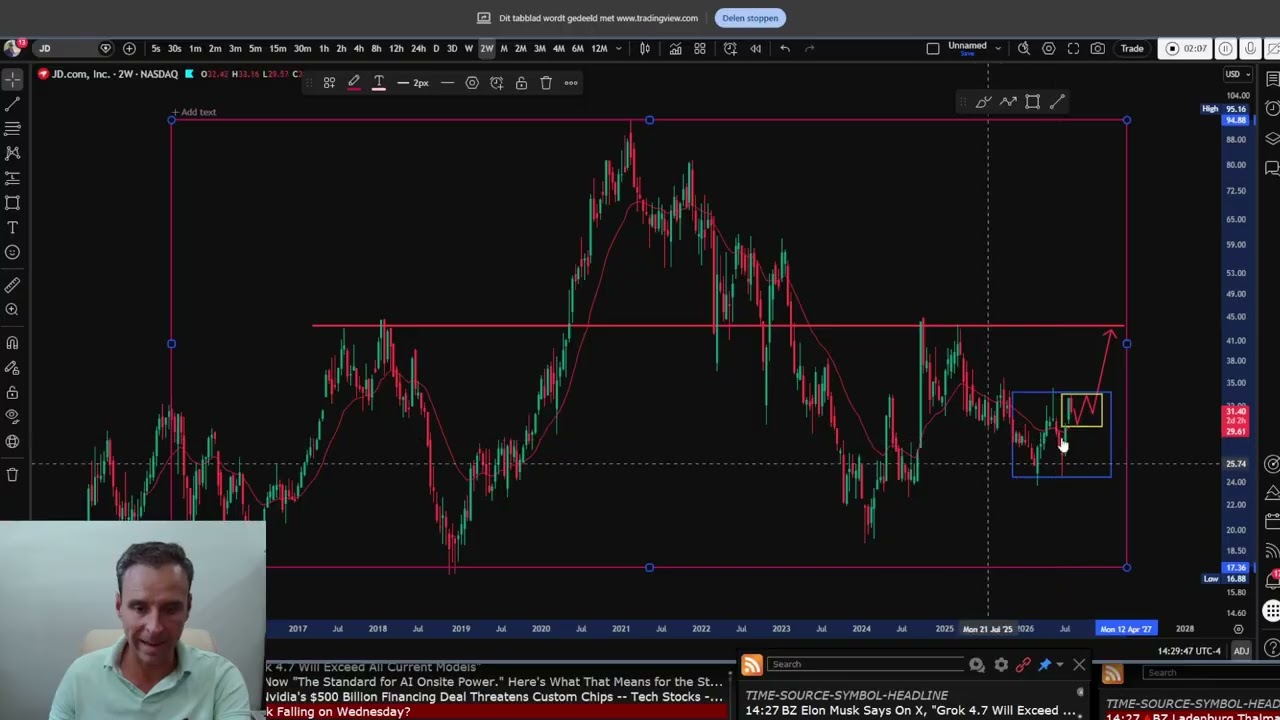Screen dimensions: 1280x720
Task: Open indicator templates grid icon
Action: [x=700, y=48]
